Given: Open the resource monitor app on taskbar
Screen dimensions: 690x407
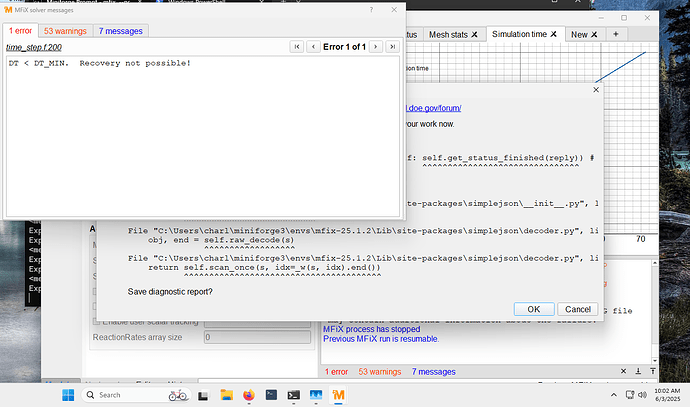Looking at the screenshot, I should click(x=316, y=395).
